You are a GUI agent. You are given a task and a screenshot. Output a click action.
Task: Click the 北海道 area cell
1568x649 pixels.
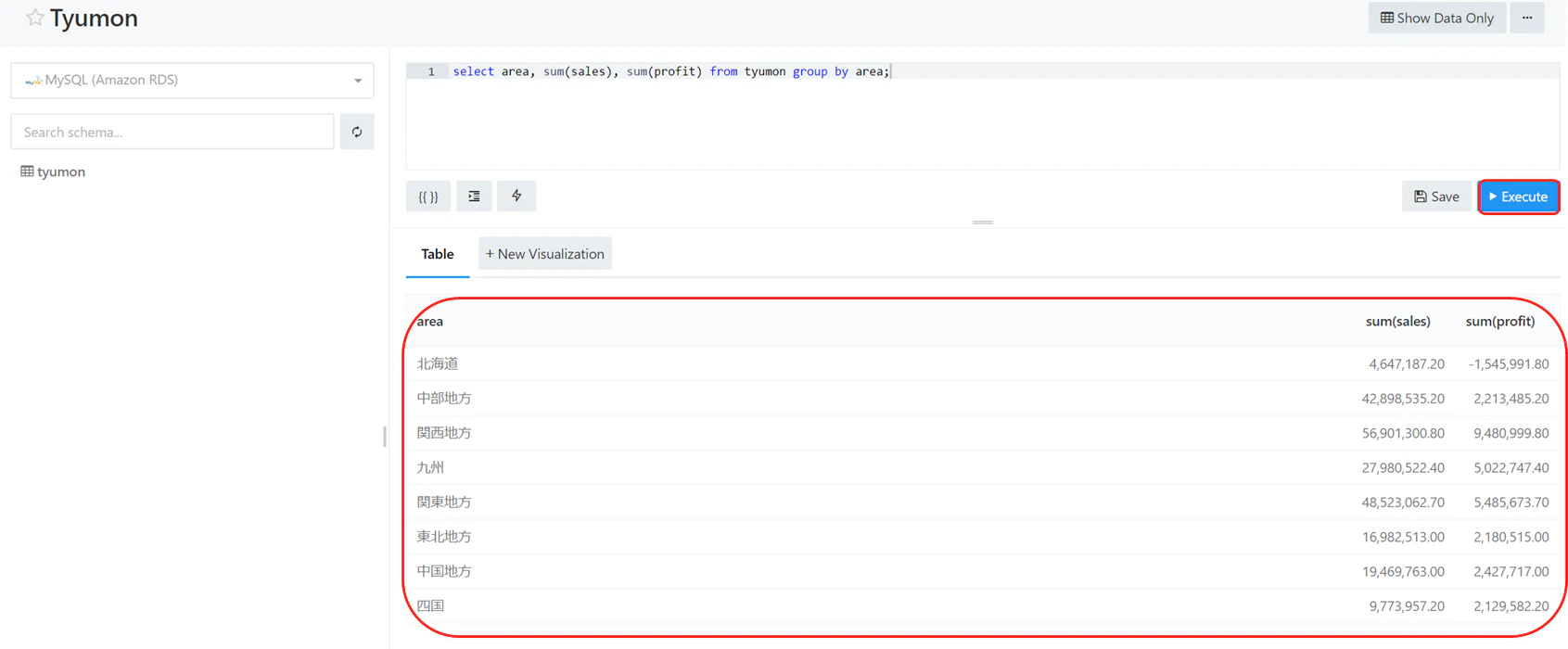pyautogui.click(x=438, y=363)
